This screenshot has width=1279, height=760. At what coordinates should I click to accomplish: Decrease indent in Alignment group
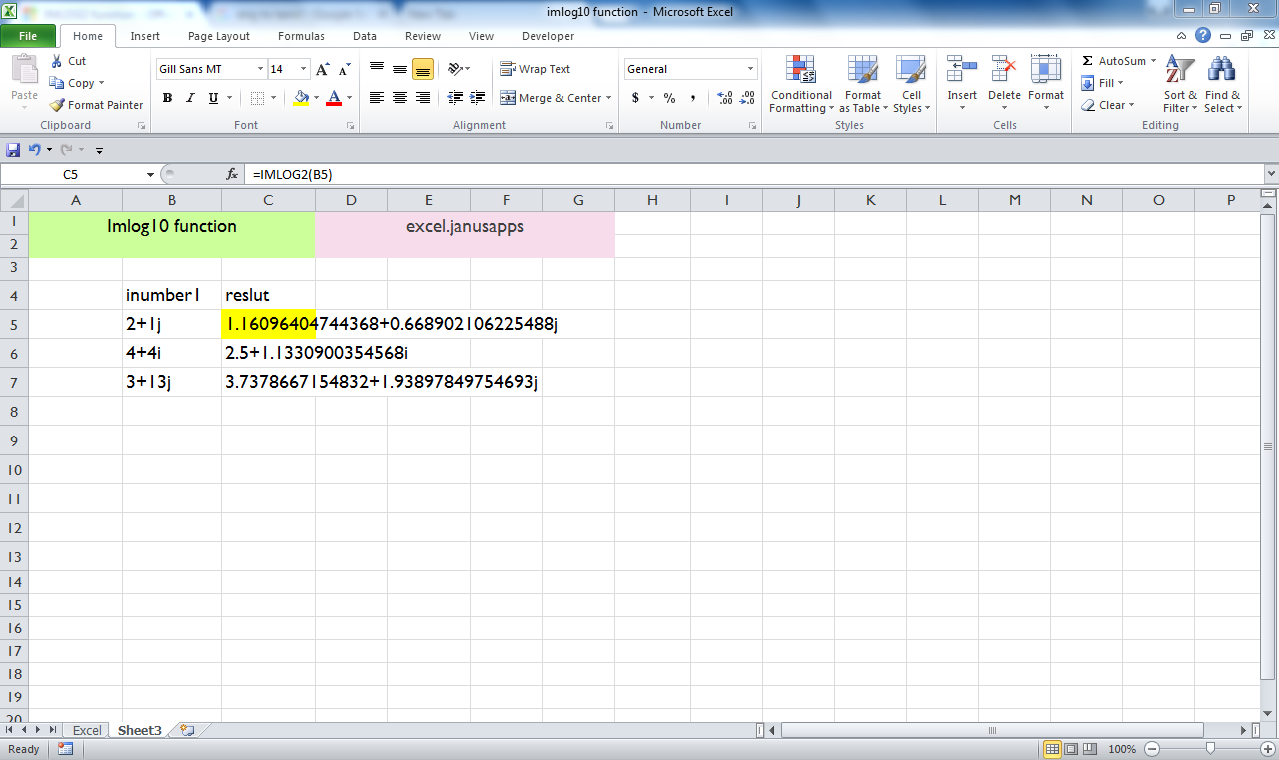[x=455, y=98]
